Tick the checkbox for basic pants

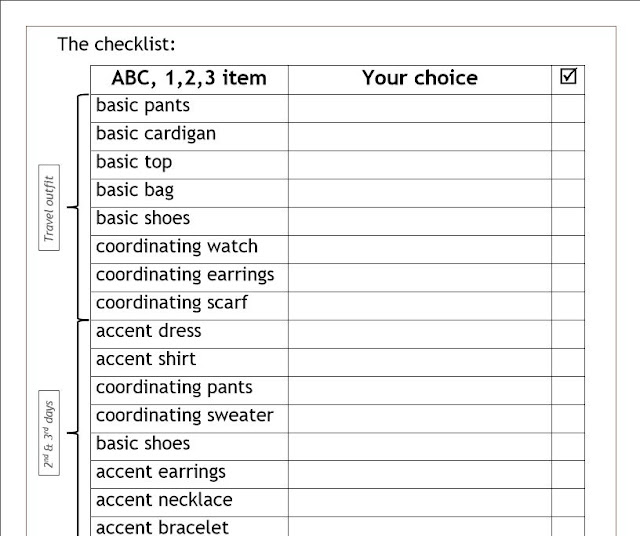(x=567, y=106)
